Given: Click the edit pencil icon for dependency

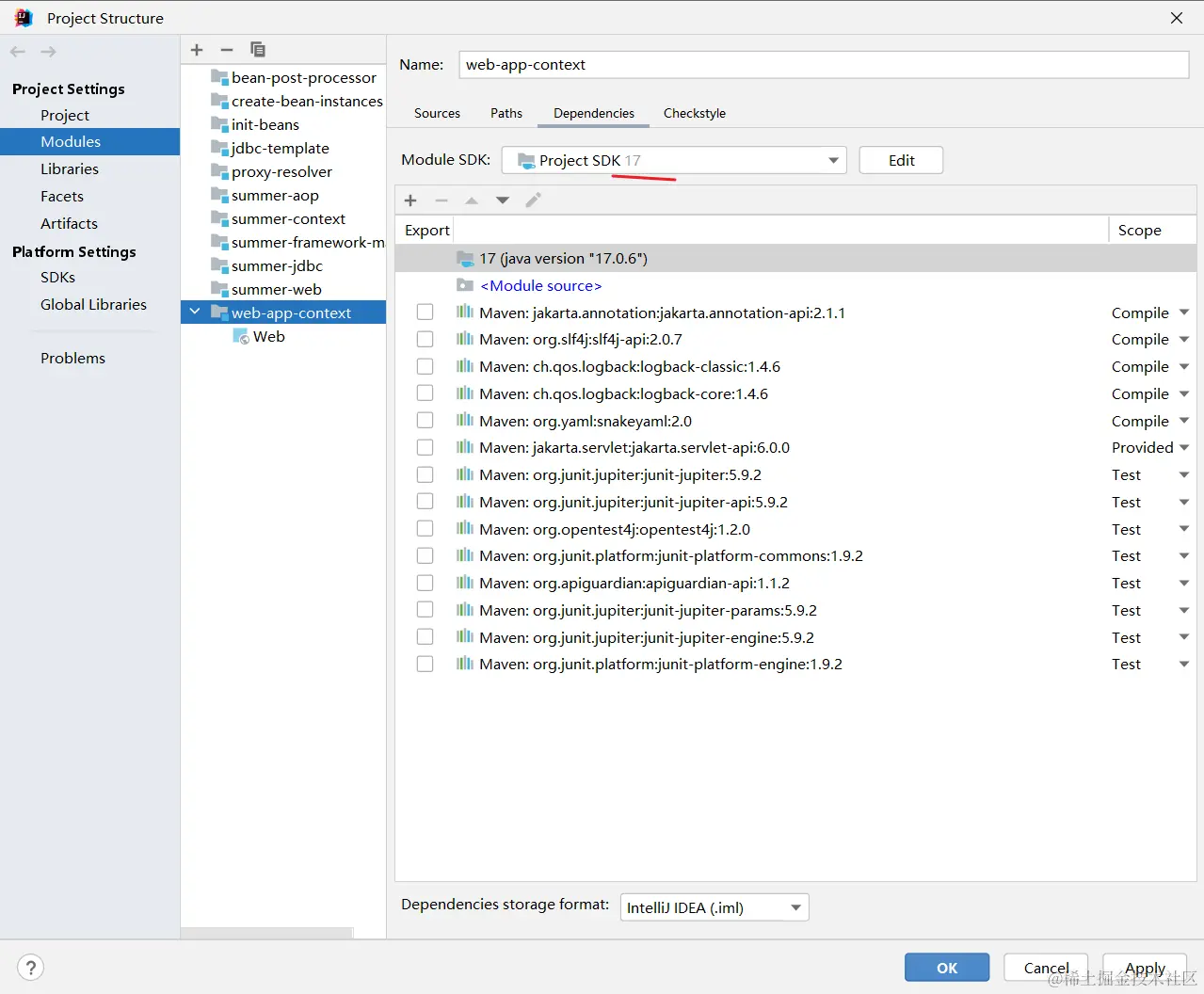Looking at the screenshot, I should 533,200.
